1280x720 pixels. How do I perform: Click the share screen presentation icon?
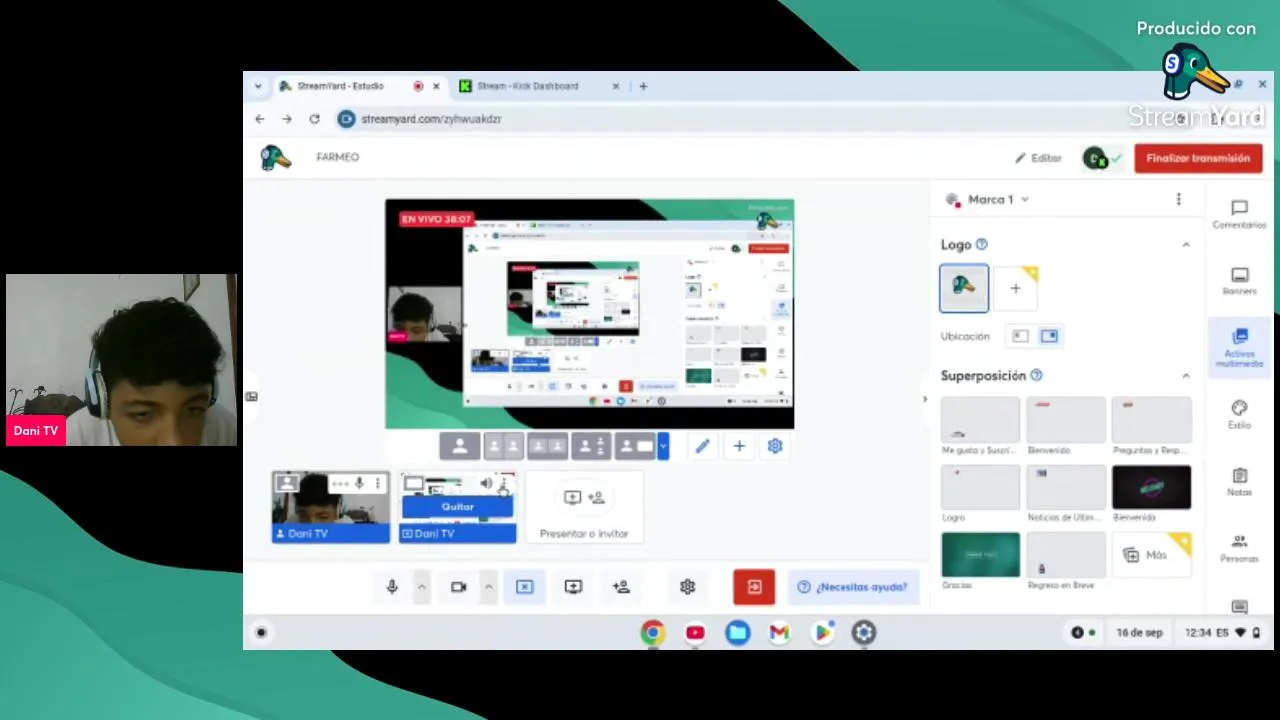573,587
